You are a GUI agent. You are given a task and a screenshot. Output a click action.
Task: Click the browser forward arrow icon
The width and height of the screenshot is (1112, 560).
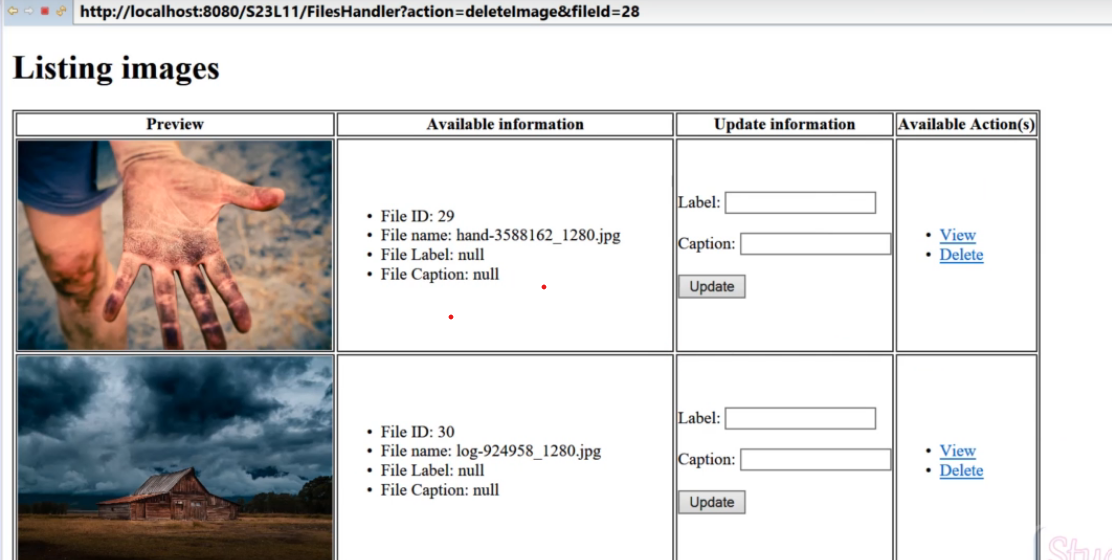[28, 12]
